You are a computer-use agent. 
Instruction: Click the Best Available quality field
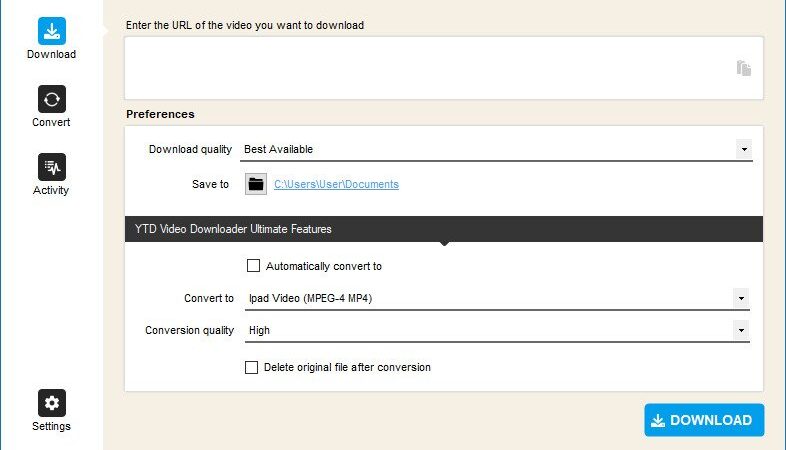click(496, 149)
